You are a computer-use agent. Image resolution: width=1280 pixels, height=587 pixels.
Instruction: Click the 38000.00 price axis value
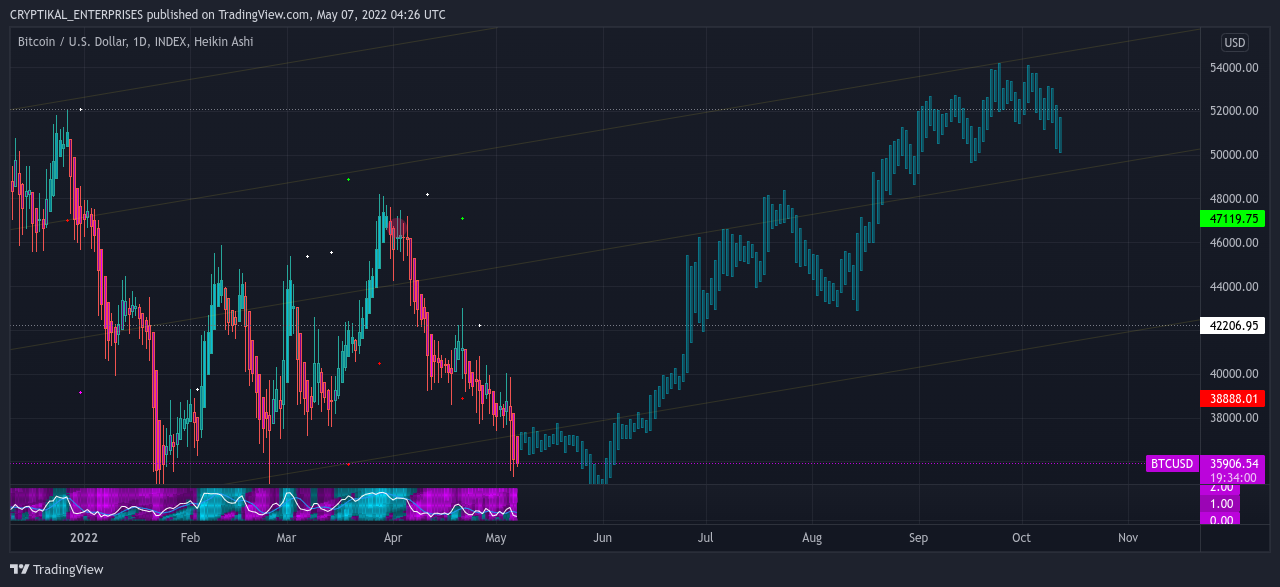coord(1233,418)
